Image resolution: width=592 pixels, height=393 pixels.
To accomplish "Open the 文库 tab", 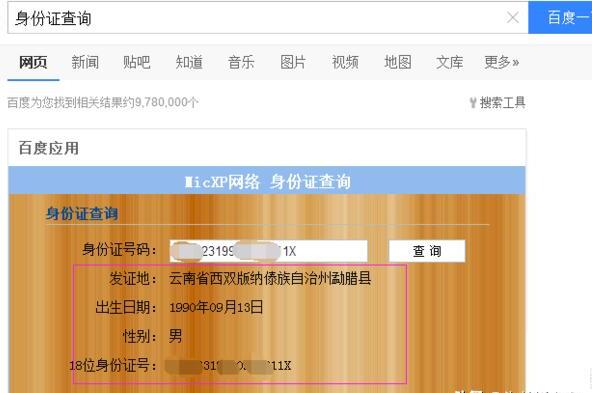I will [x=449, y=62].
